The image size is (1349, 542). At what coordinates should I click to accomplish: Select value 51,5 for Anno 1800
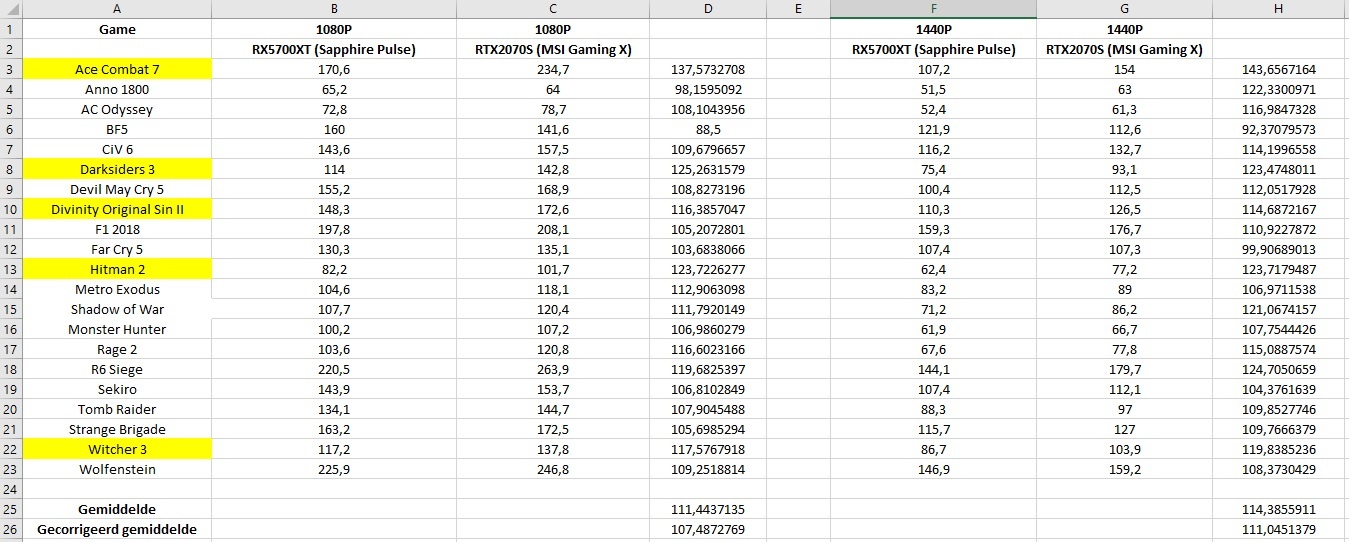pos(933,89)
